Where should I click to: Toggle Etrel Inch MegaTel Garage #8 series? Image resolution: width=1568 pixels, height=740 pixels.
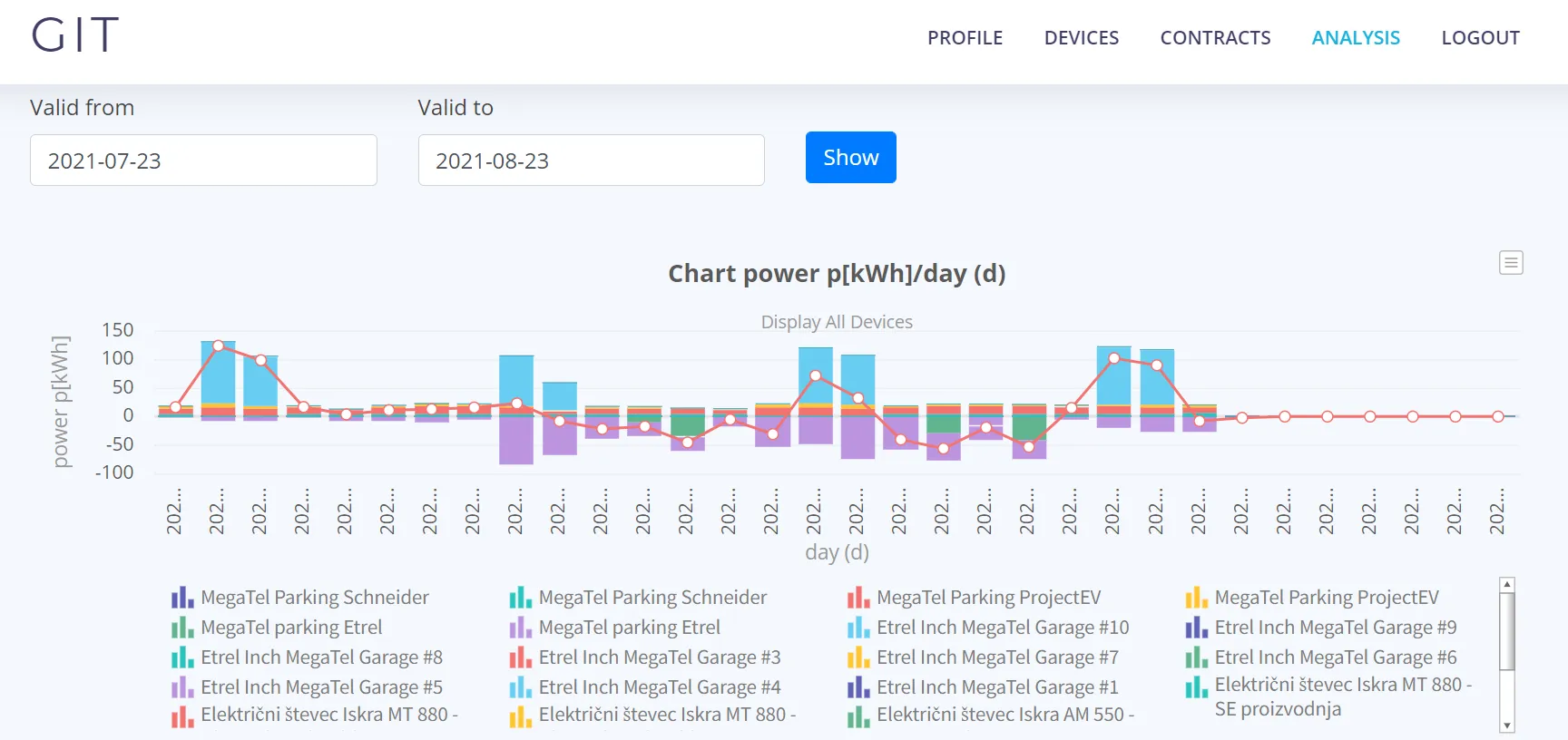click(321, 657)
